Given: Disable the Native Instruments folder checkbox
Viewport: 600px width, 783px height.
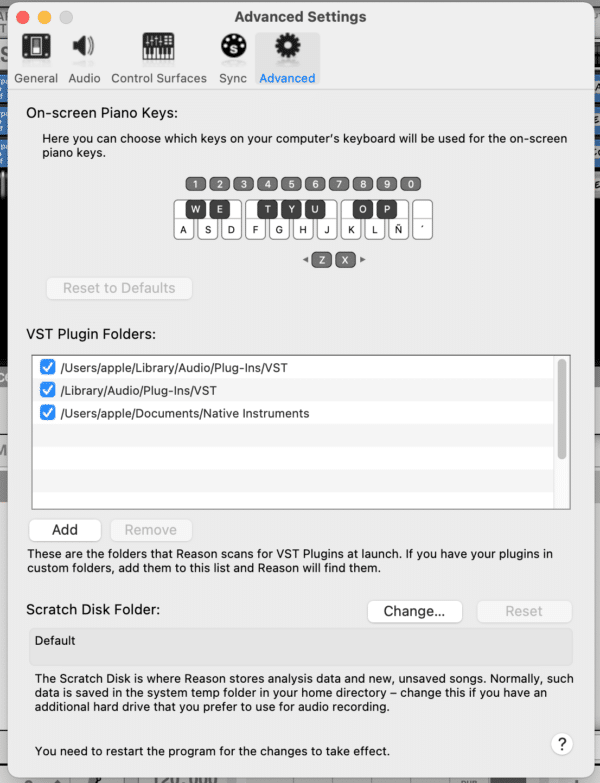Looking at the screenshot, I should (x=47, y=412).
